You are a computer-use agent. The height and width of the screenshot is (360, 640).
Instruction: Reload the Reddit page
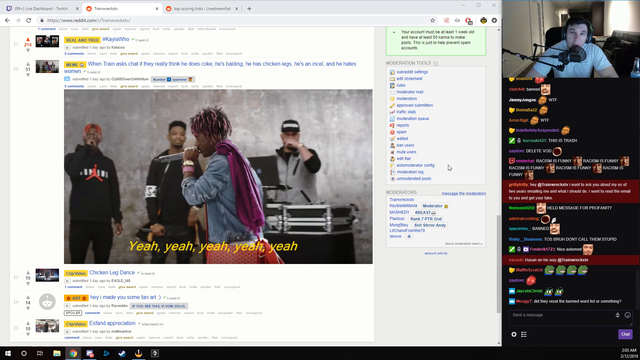[x=29, y=20]
